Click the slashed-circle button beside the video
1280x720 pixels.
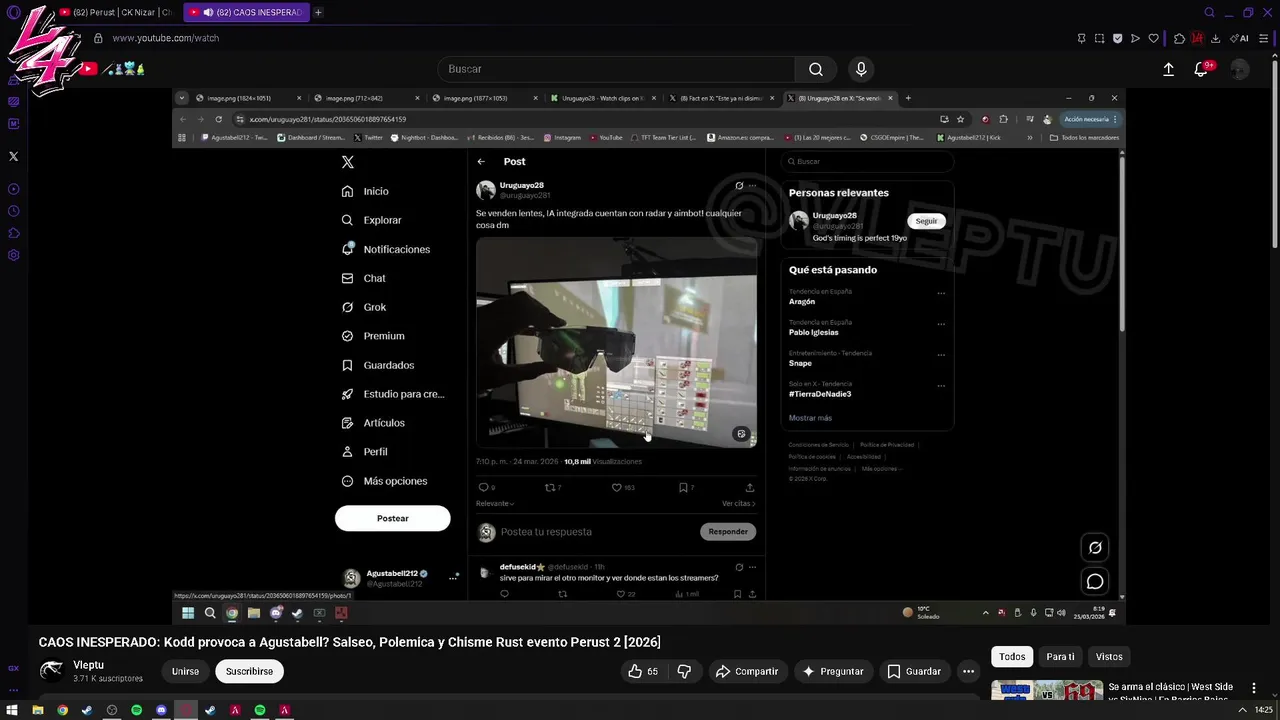coord(1095,547)
